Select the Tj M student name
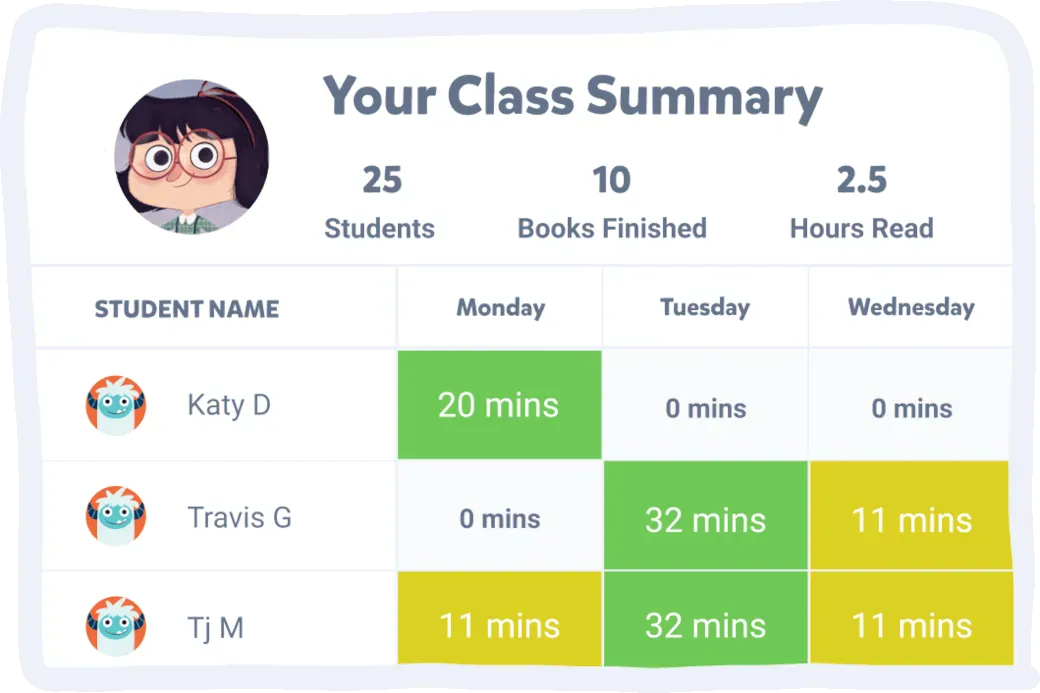This screenshot has width=1040, height=693. coord(216,628)
